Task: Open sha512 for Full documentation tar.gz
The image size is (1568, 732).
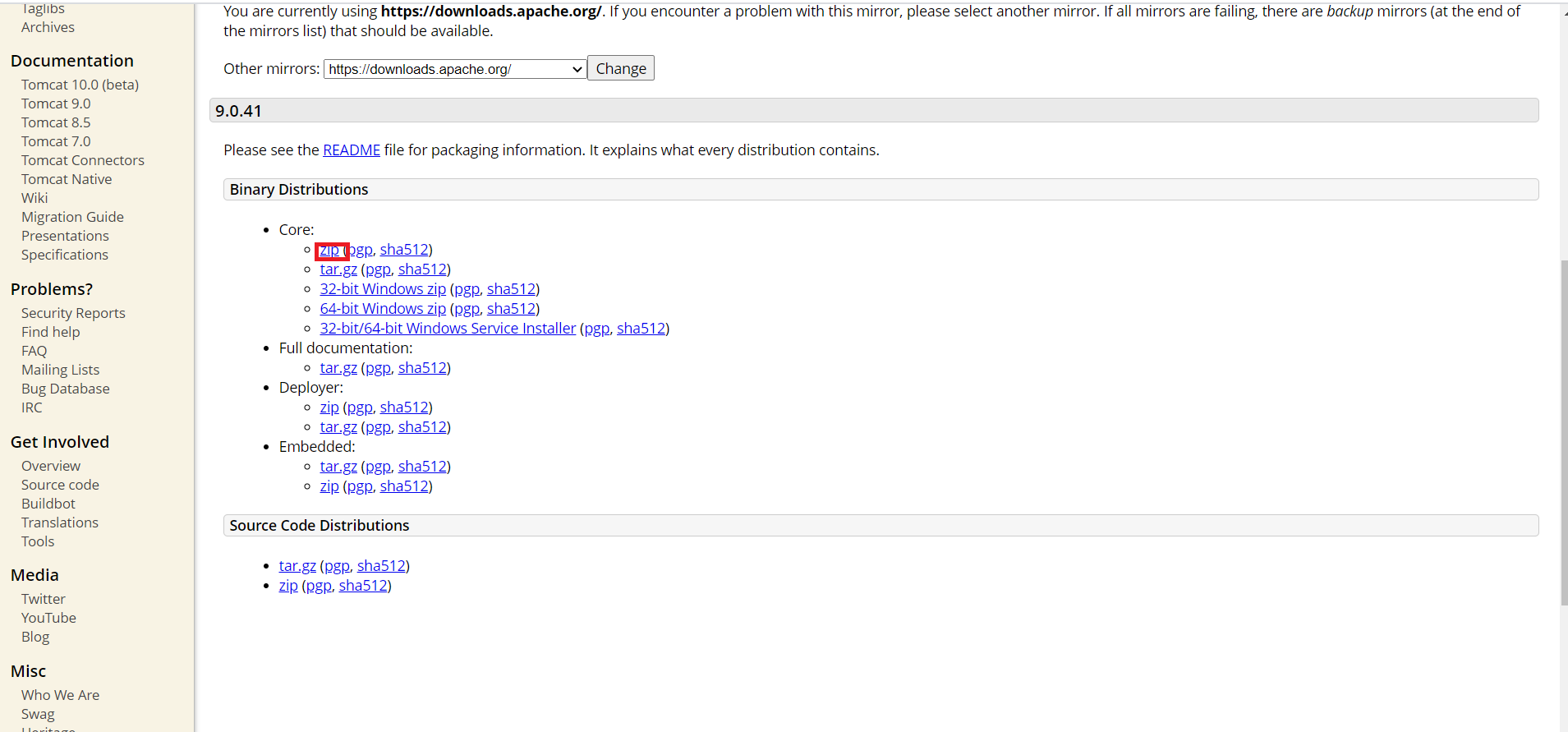Action: [x=422, y=368]
